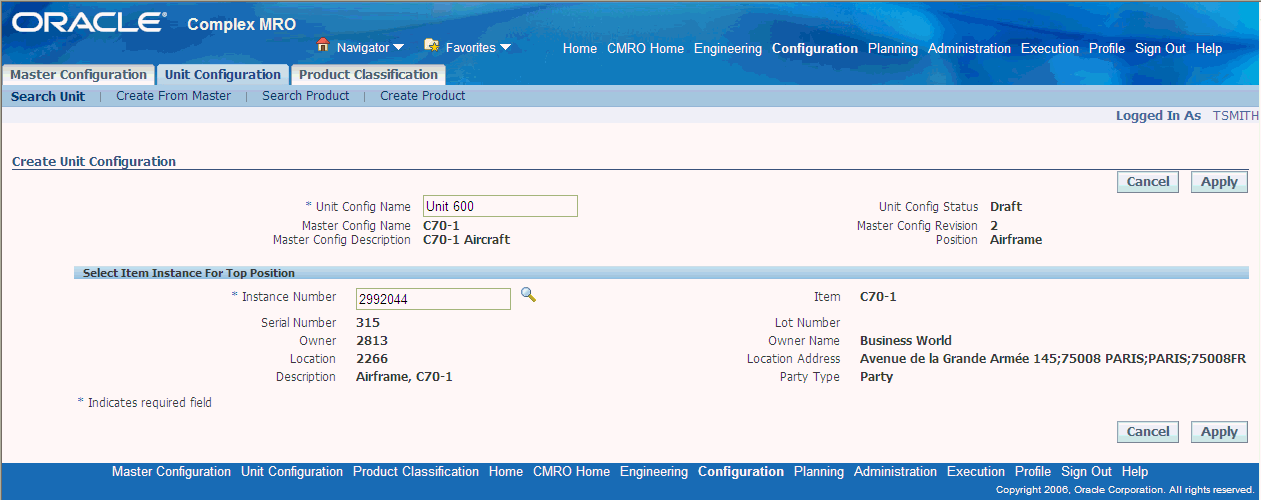The width and height of the screenshot is (1261, 500).
Task: Click Unit Configuration footer link
Action: [292, 471]
